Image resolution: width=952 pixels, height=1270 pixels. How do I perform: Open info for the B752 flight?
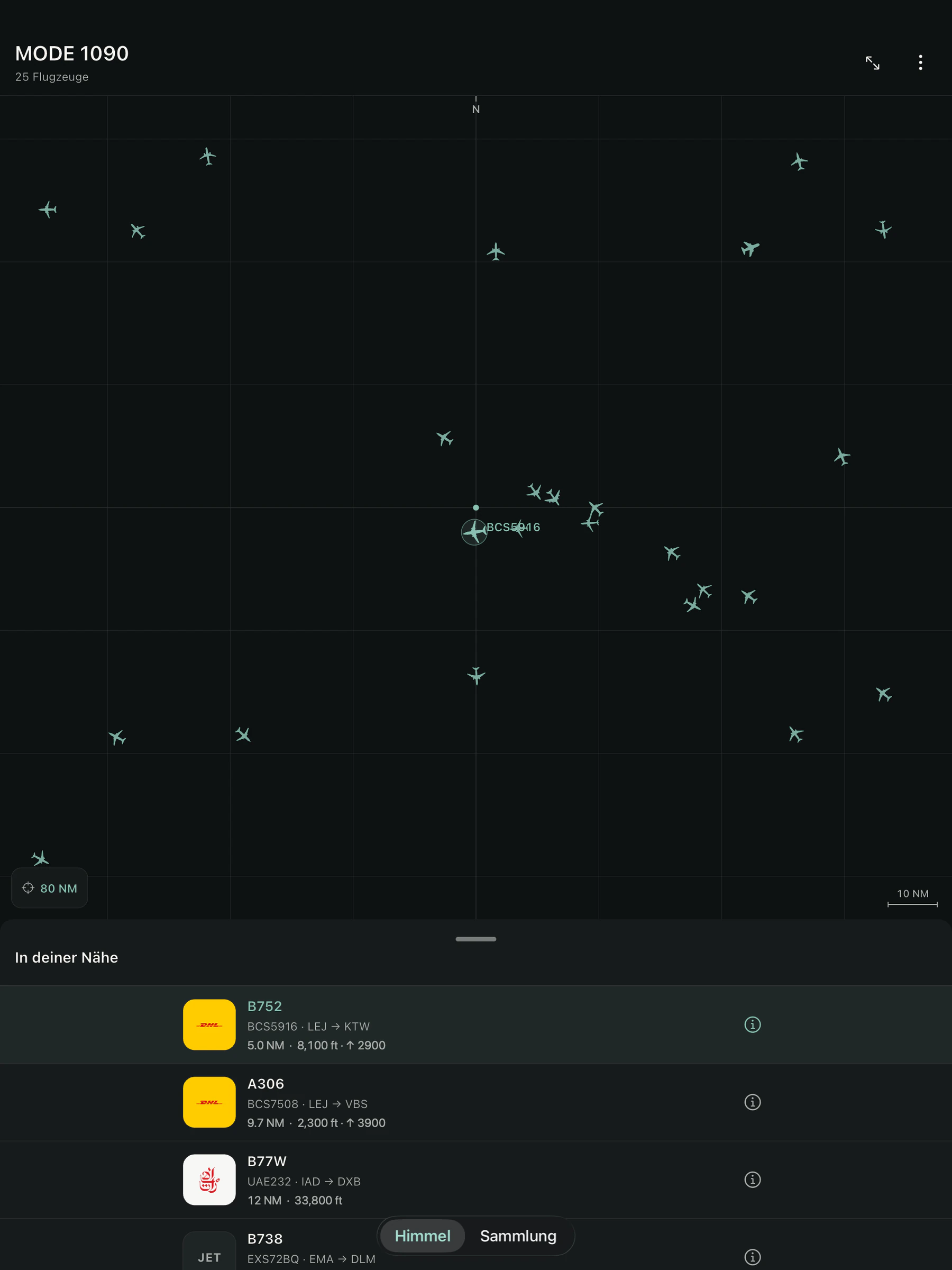(x=752, y=1024)
